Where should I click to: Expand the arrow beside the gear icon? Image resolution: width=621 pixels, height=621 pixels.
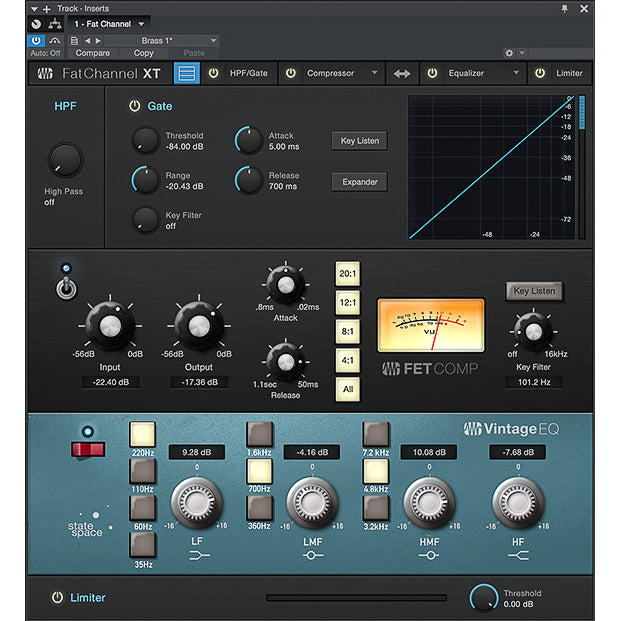click(x=522, y=53)
